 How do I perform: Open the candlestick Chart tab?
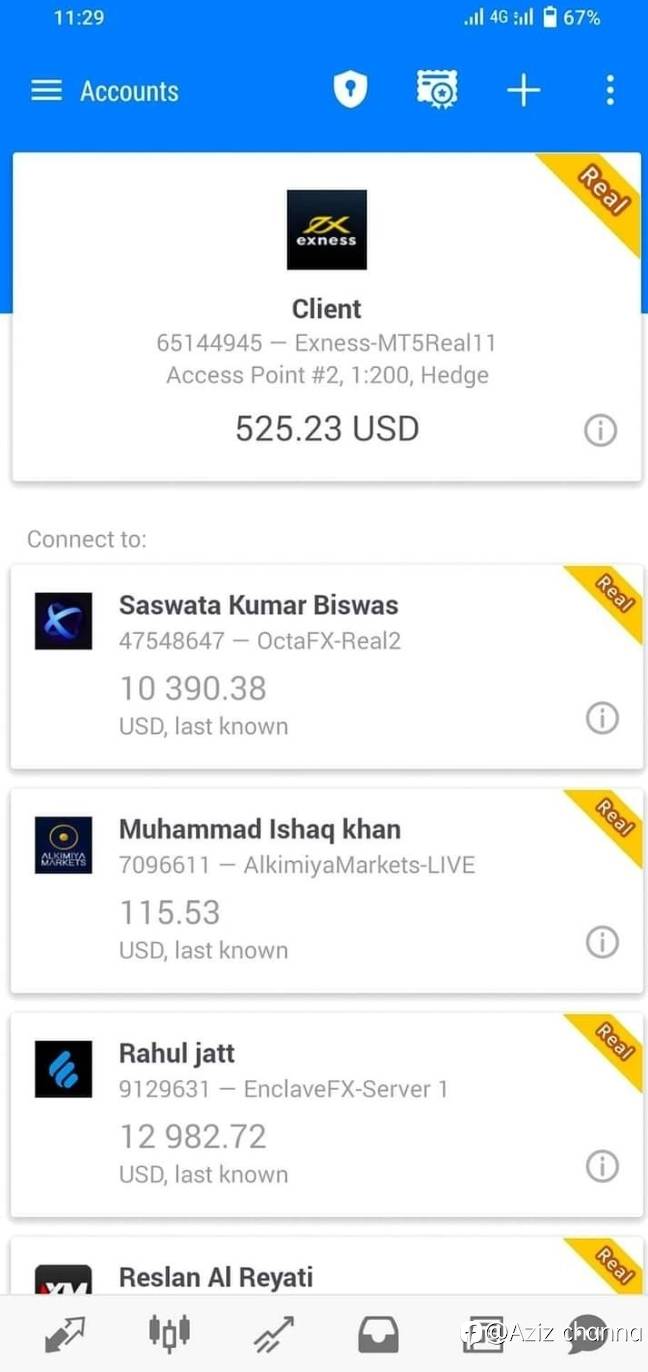169,1333
